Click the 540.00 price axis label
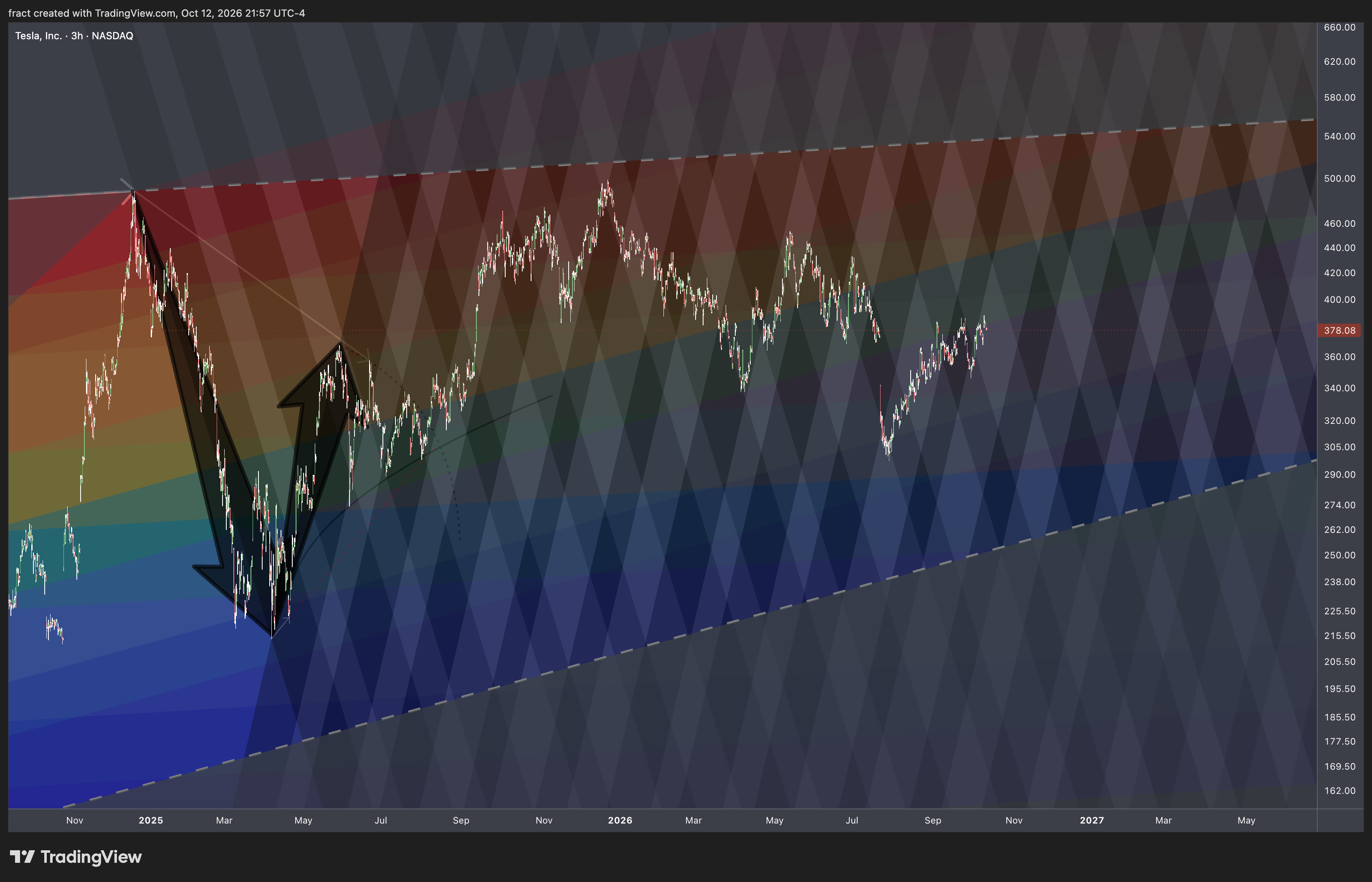The width and height of the screenshot is (1372, 882). click(x=1339, y=136)
